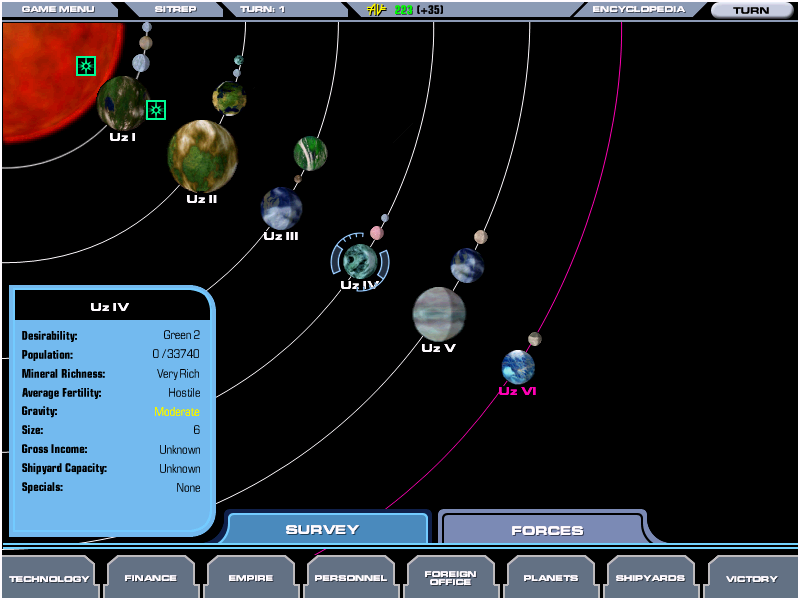The height and width of the screenshot is (600, 800).
Task: Select planet Uz I
Action: (122, 103)
